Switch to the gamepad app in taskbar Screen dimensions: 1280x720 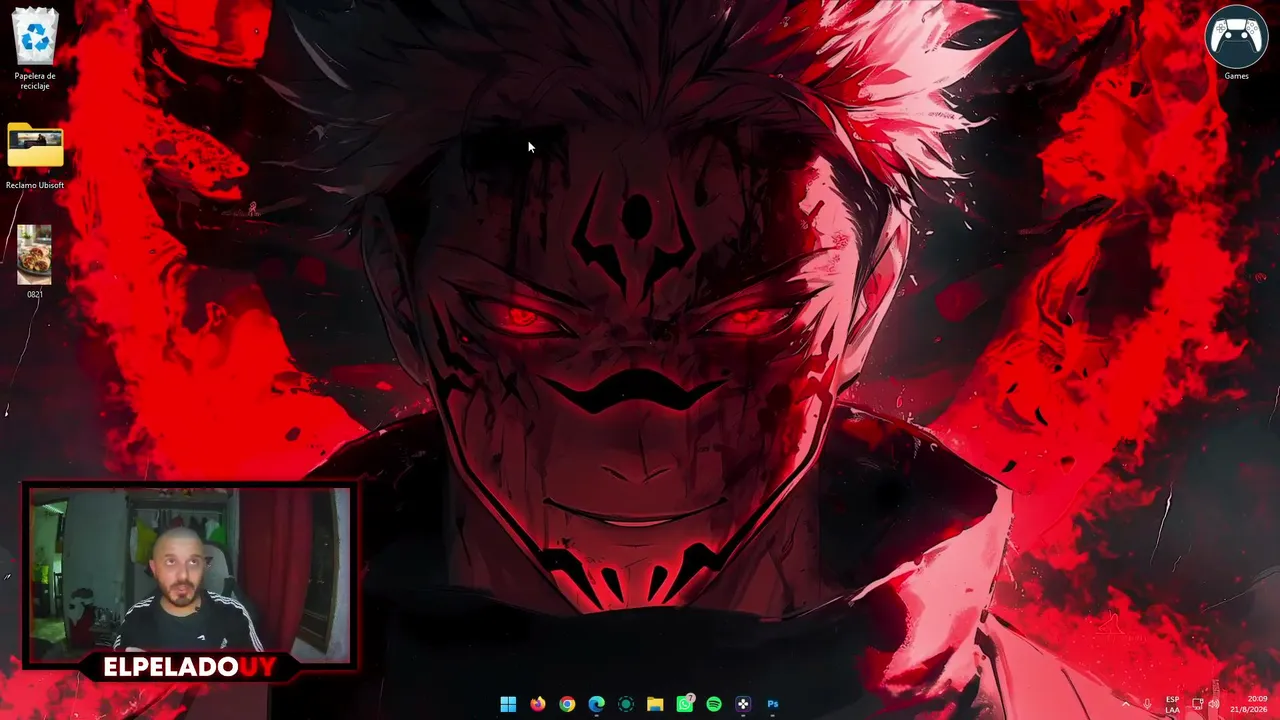[x=743, y=704]
